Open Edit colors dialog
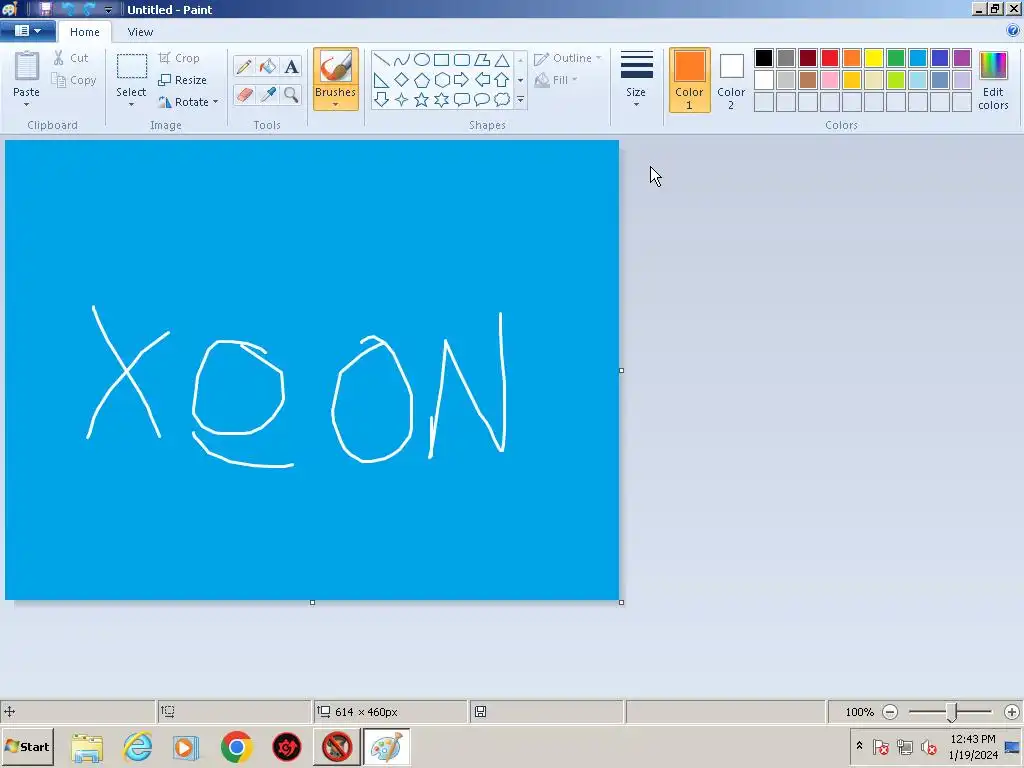This screenshot has height=768, width=1024. 993,80
